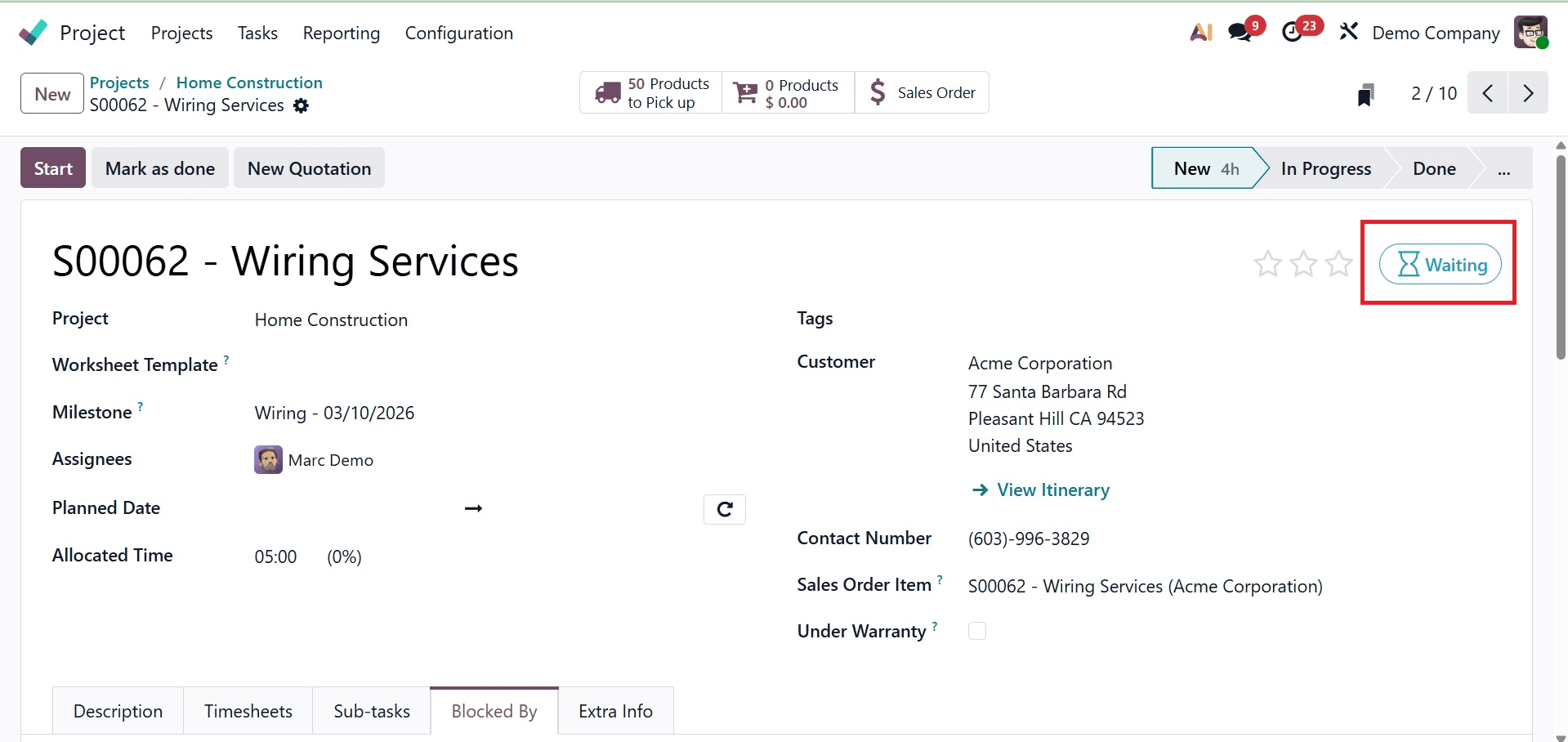
Task: Click the New Quotation button
Action: pos(309,168)
